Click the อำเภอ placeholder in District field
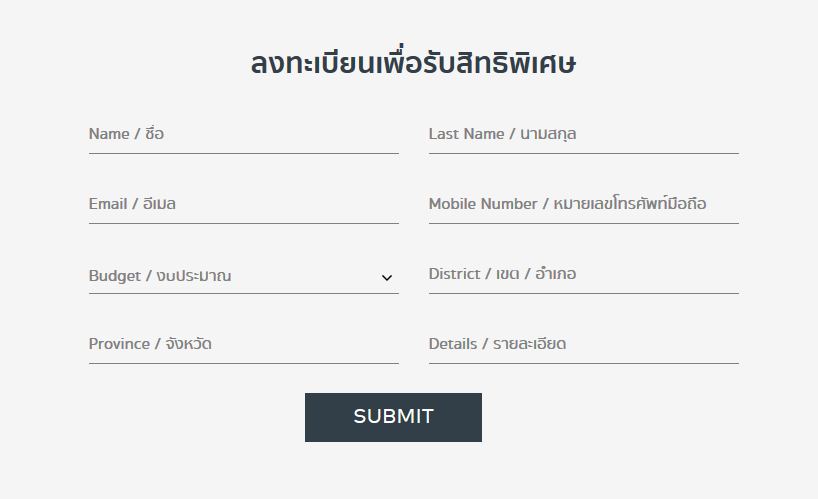The height and width of the screenshot is (499, 818). [556, 274]
